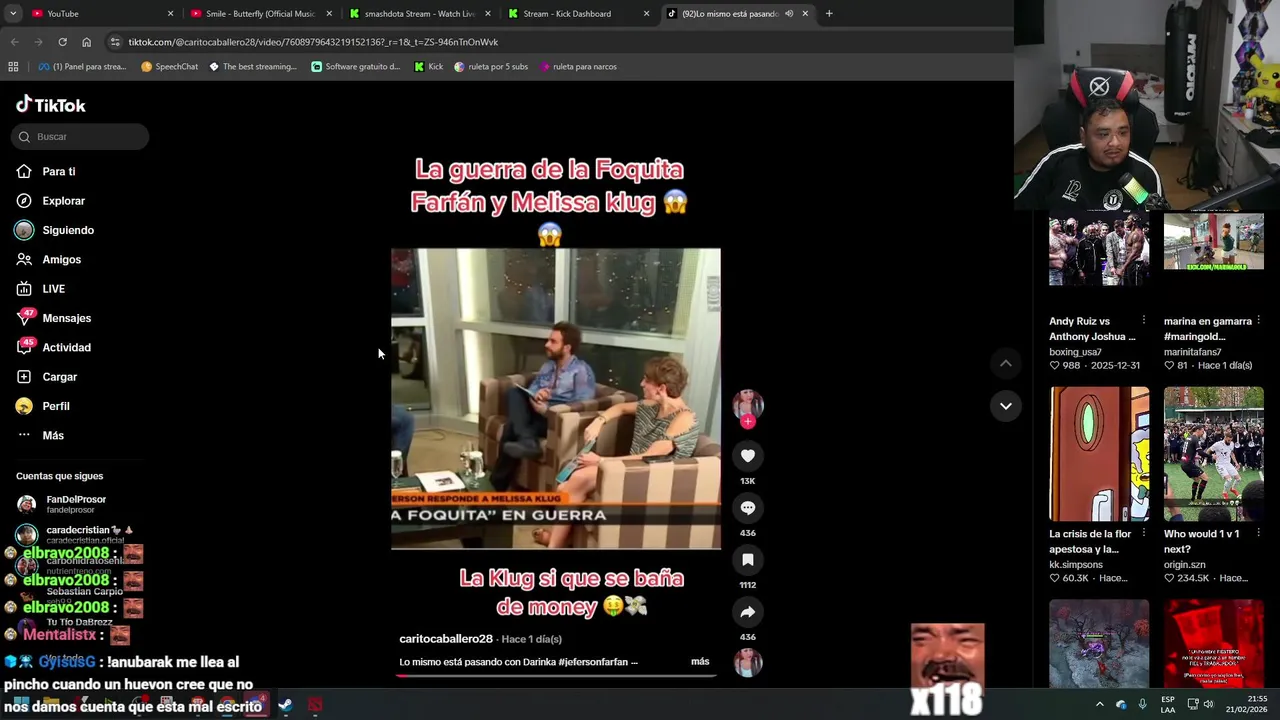1280x720 pixels.
Task: Open Software gratuito bookmark
Action: [x=356, y=67]
